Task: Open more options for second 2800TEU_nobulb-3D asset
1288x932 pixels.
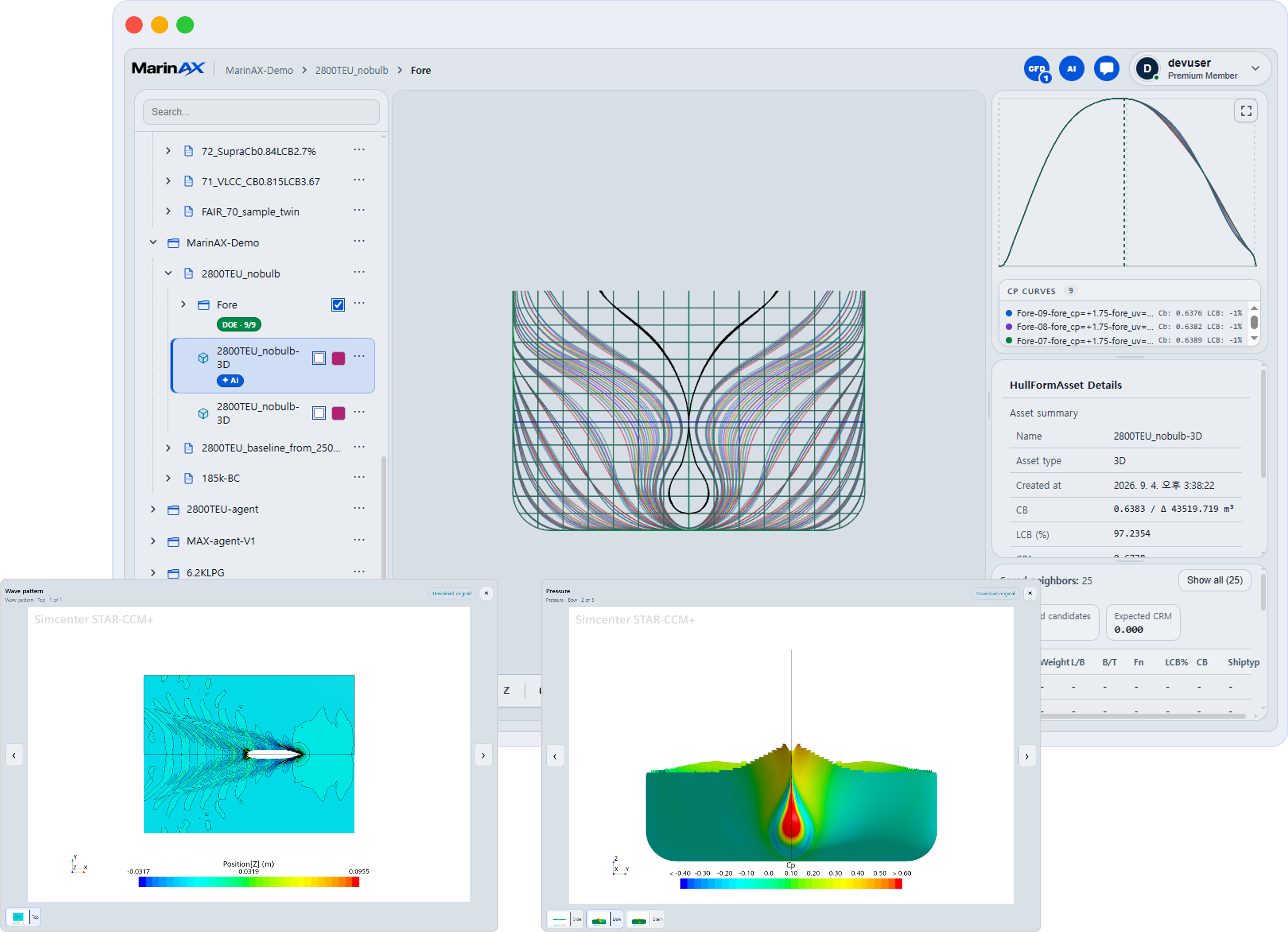Action: pos(359,412)
